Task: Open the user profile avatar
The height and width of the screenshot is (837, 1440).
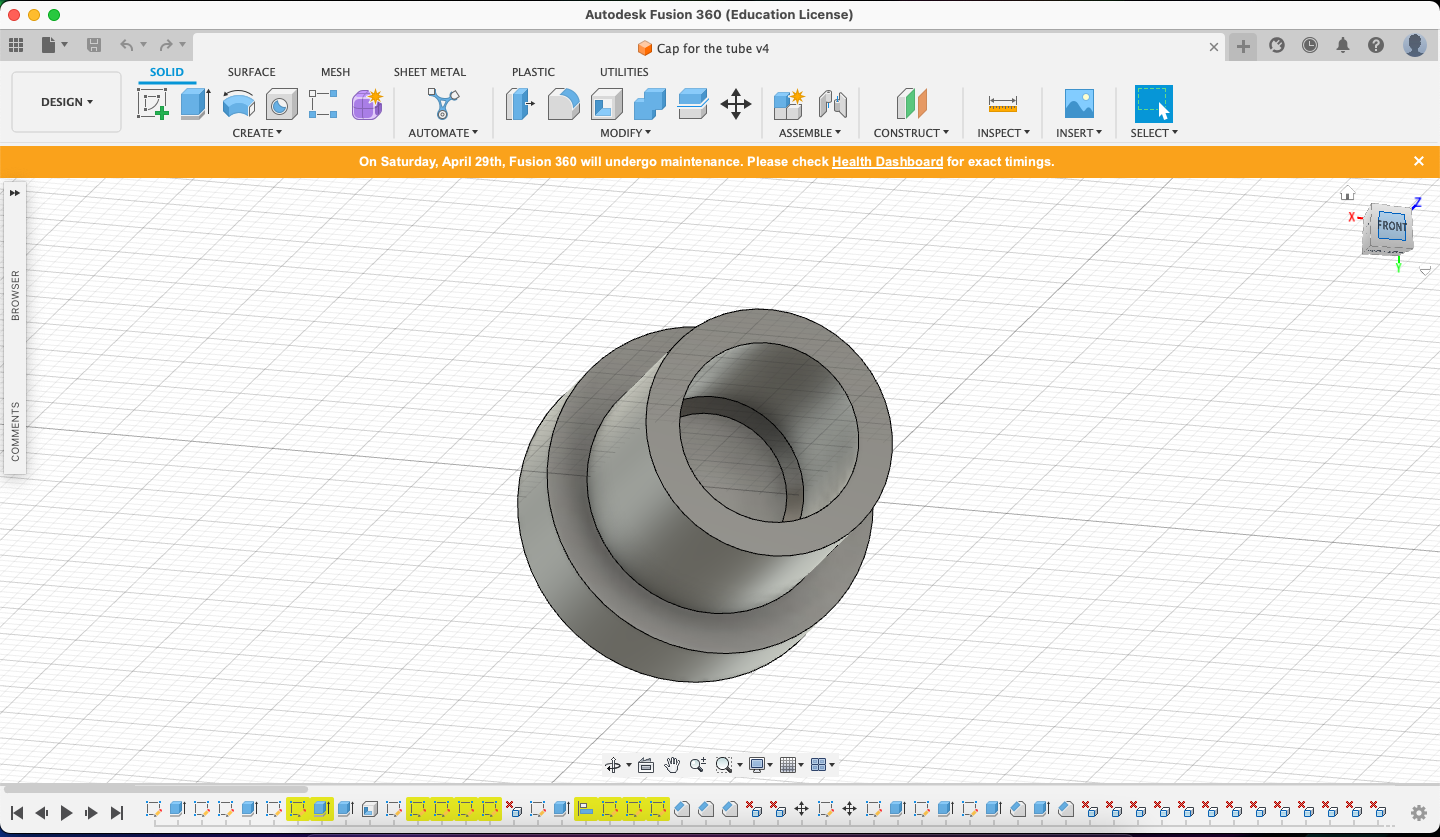Action: (x=1414, y=45)
